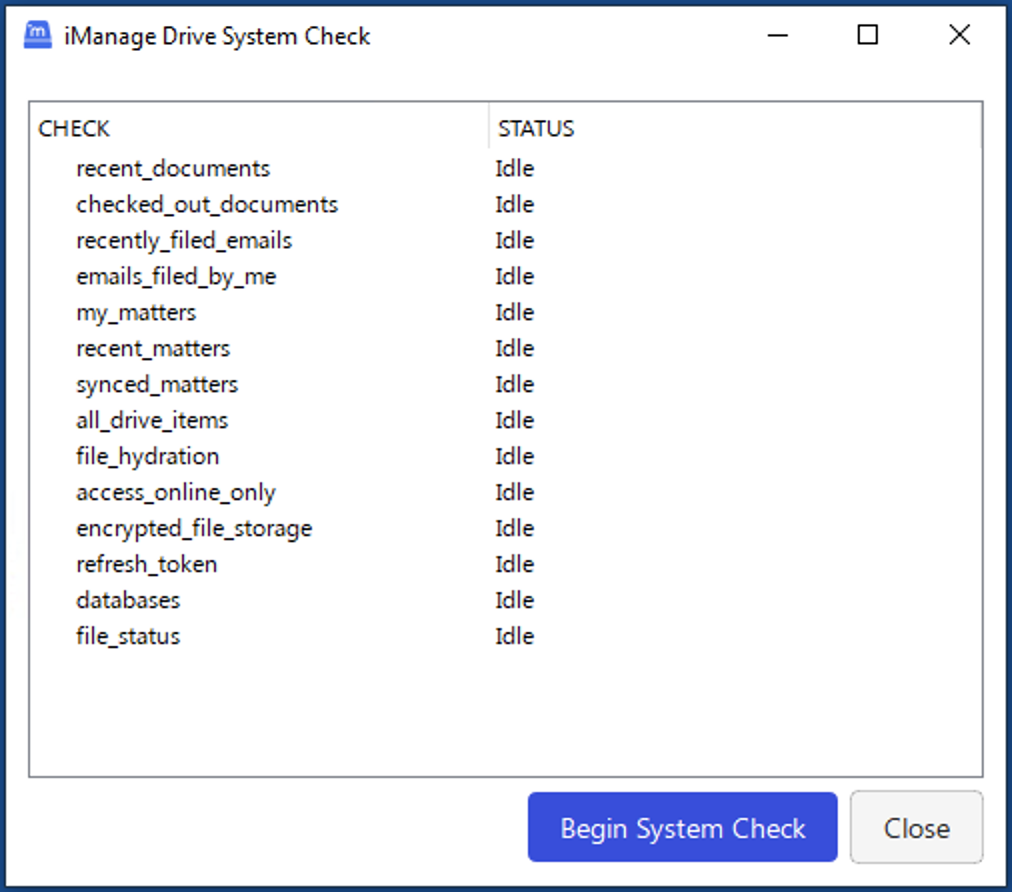Click the STATUS column header
Image resolution: width=1012 pixels, height=892 pixels.
point(536,129)
